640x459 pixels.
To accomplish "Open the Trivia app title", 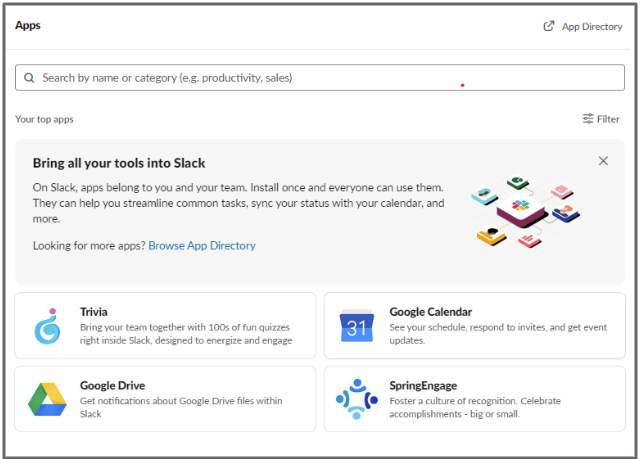I will [94, 312].
